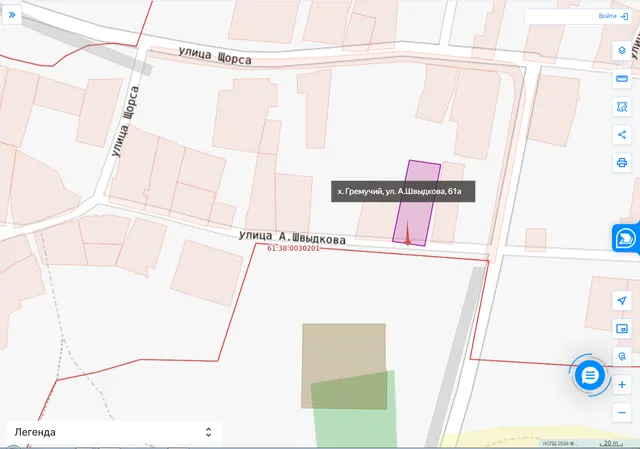This screenshot has height=449, width=640.
Task: Click the Легенда up-down chevron arrows
Action: [x=208, y=432]
